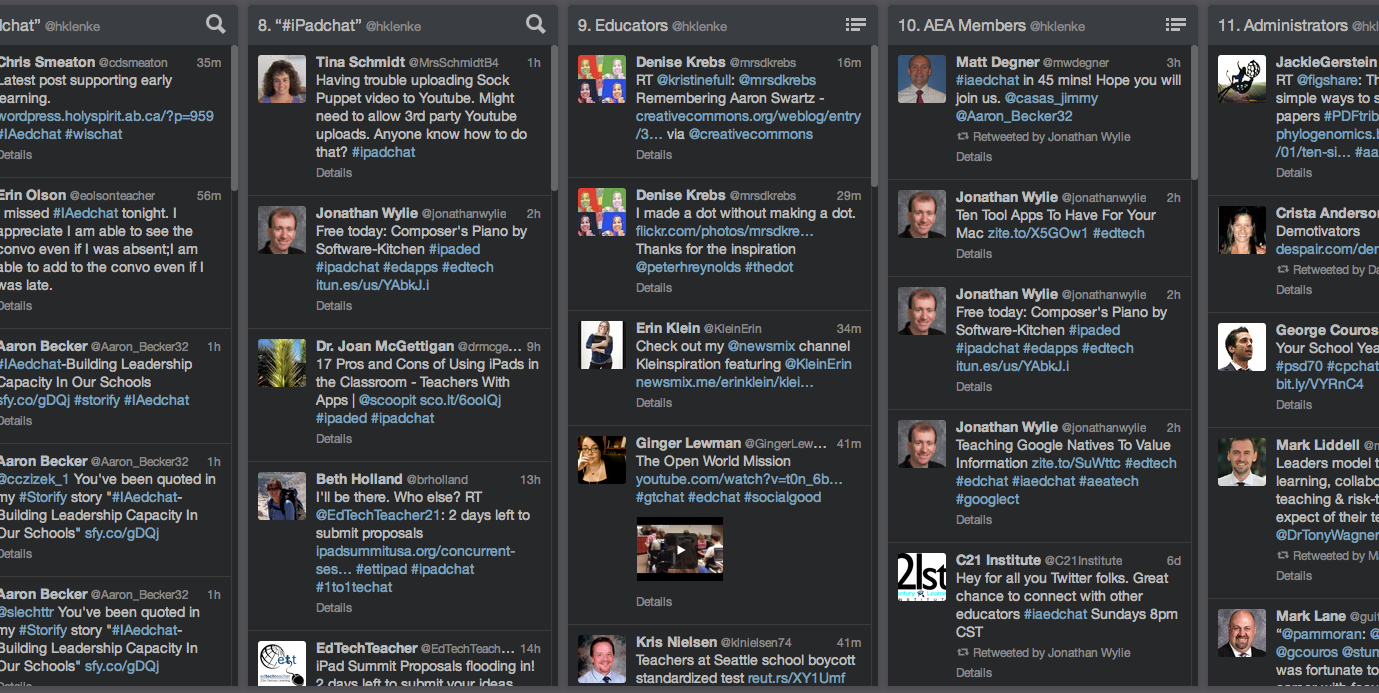The image size is (1379, 693).
Task: Click the @creativecommons mention in Denise Krebs's tweet
Action: [750, 134]
